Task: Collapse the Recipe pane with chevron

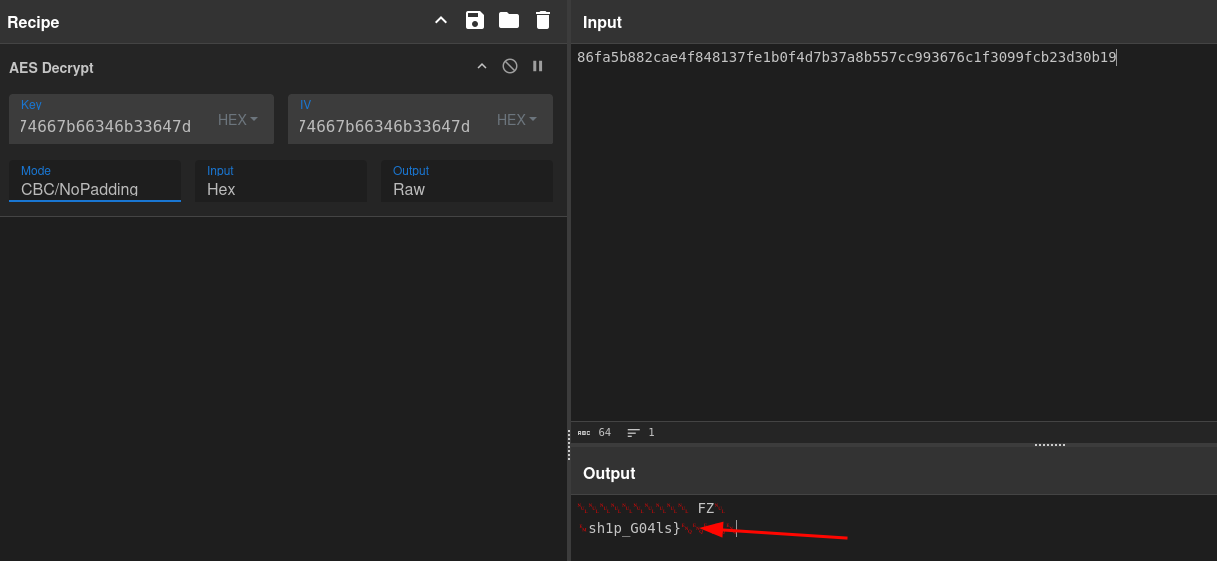Action: [441, 21]
